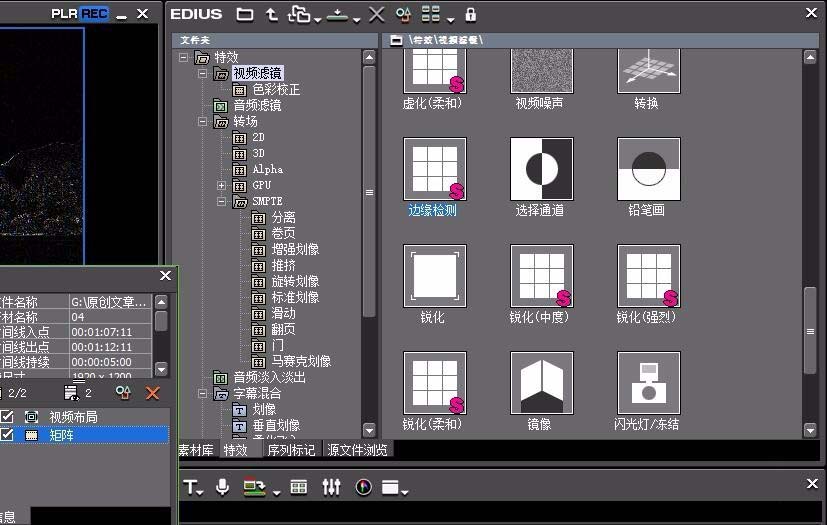Switch to the 特效 tab
Screen dimensions: 827x525
coord(236,450)
